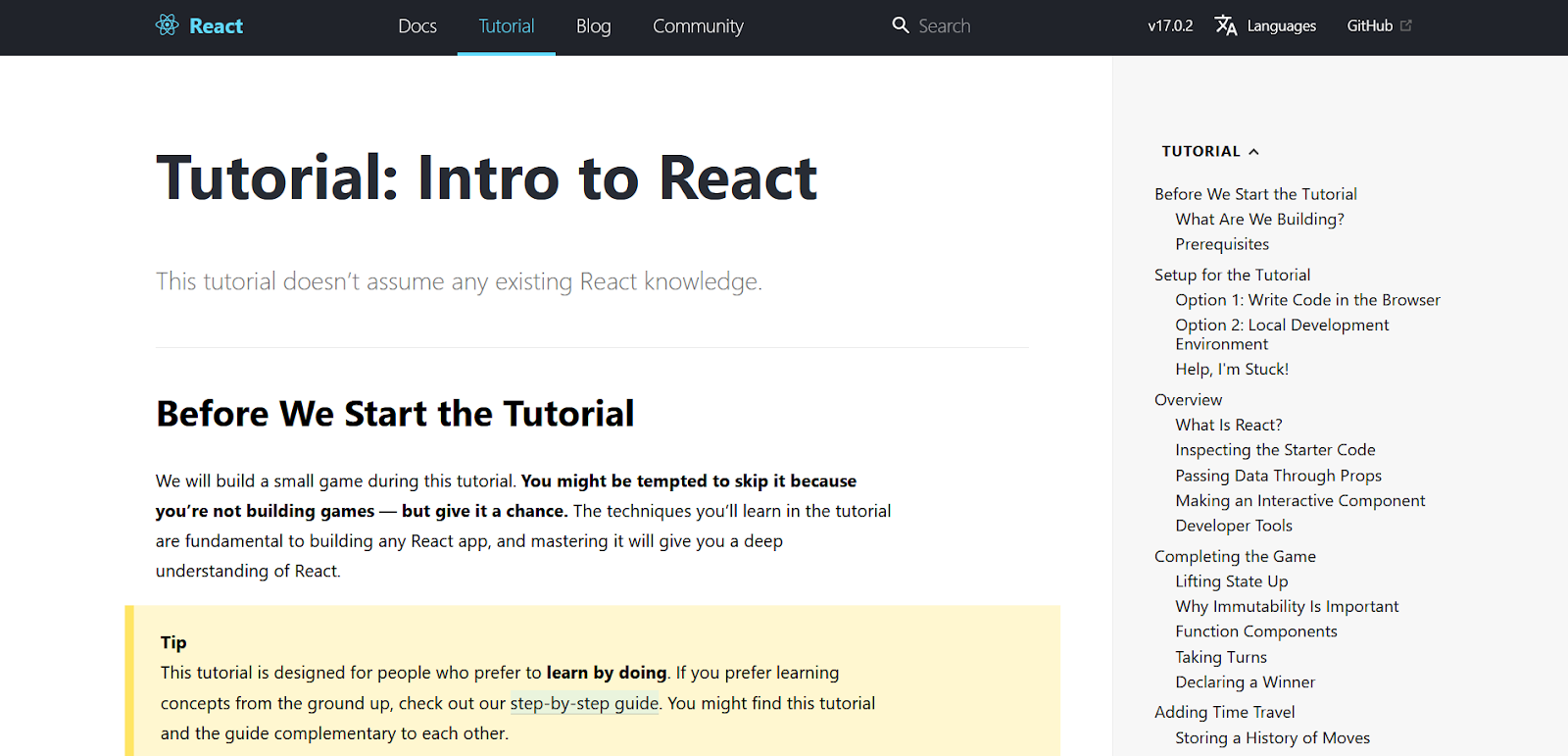Jump to Prerequisites section
This screenshot has height=756, width=1568.
pos(1222,244)
